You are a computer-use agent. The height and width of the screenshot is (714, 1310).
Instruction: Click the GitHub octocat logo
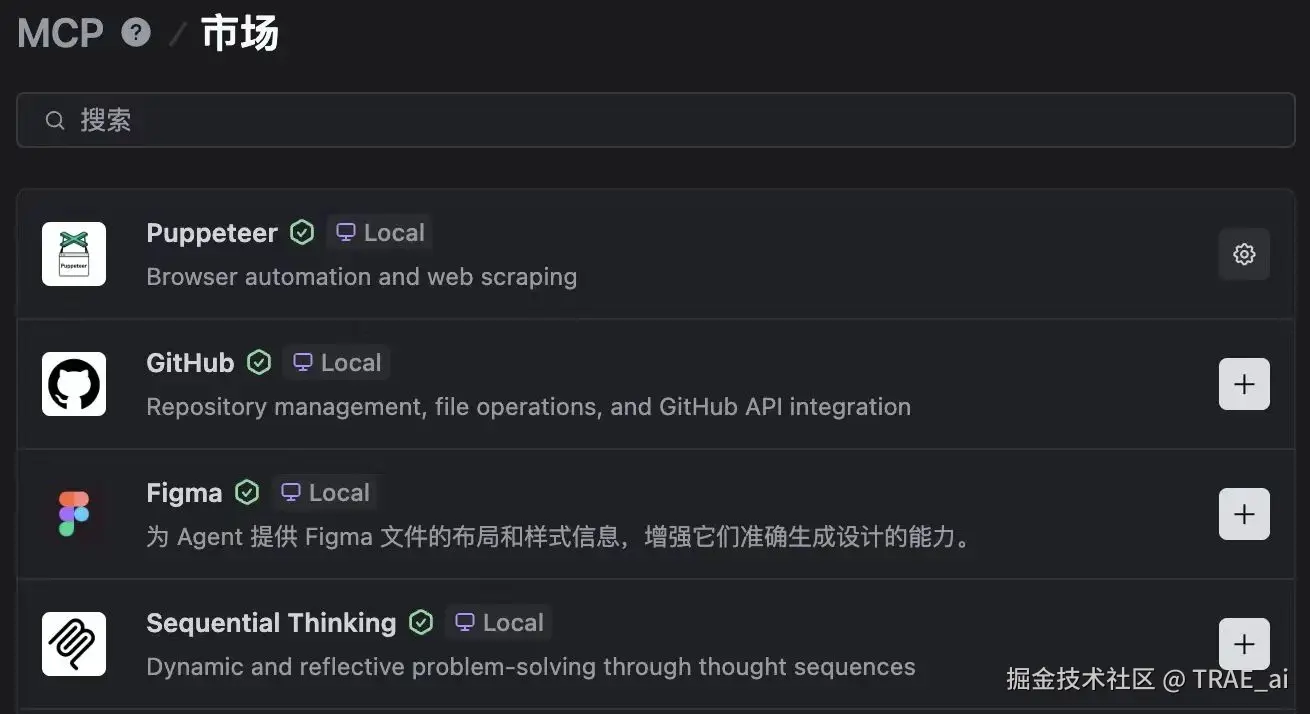[x=74, y=384]
